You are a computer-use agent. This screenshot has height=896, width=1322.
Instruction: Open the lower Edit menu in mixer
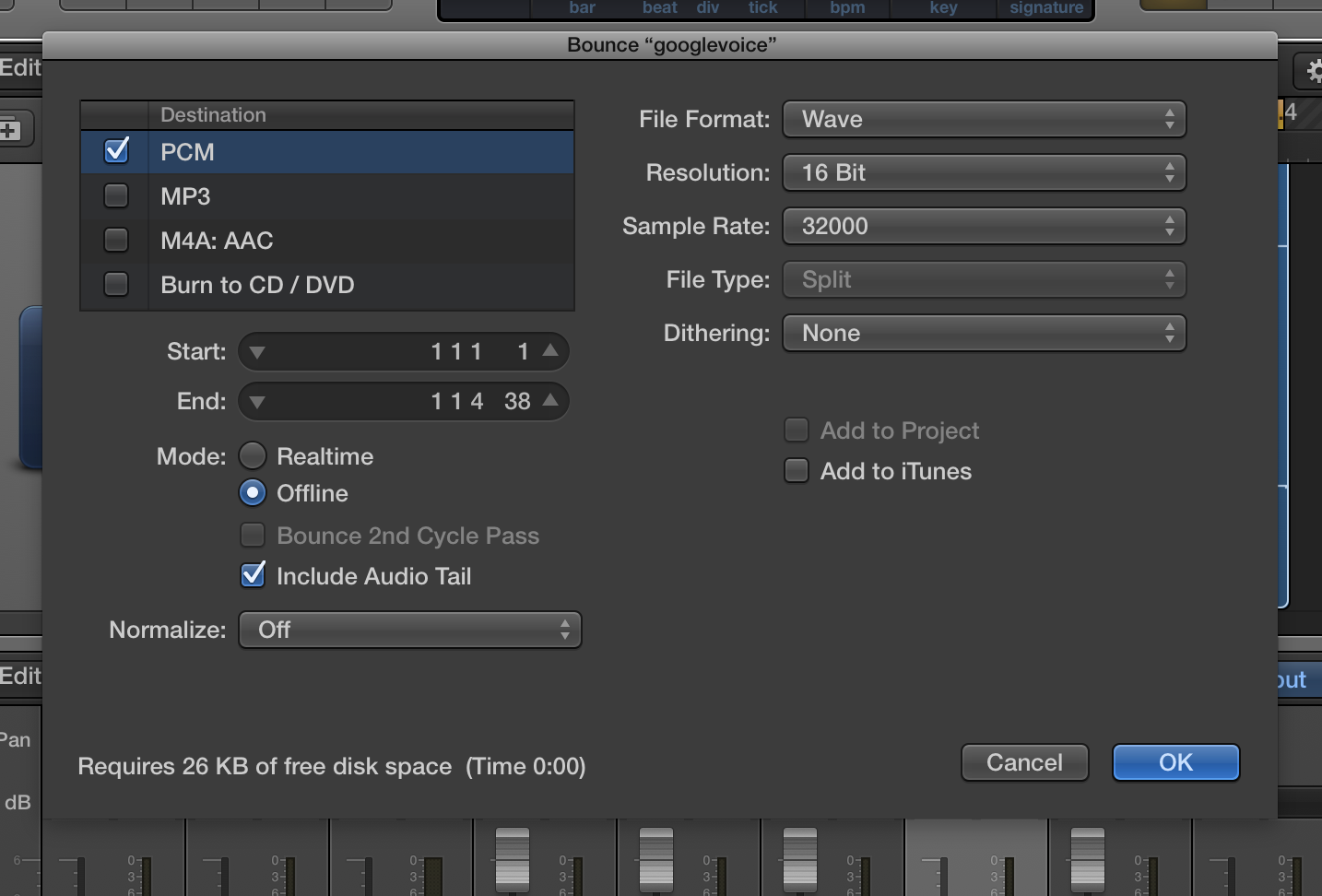pos(20,676)
